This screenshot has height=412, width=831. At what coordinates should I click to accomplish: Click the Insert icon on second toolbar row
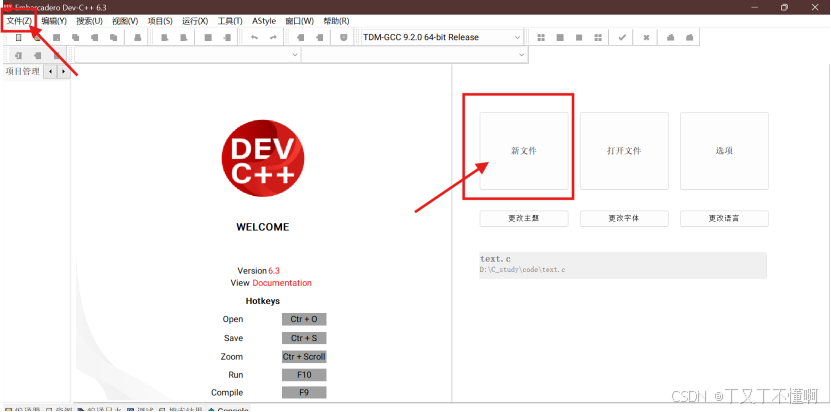(x=19, y=55)
